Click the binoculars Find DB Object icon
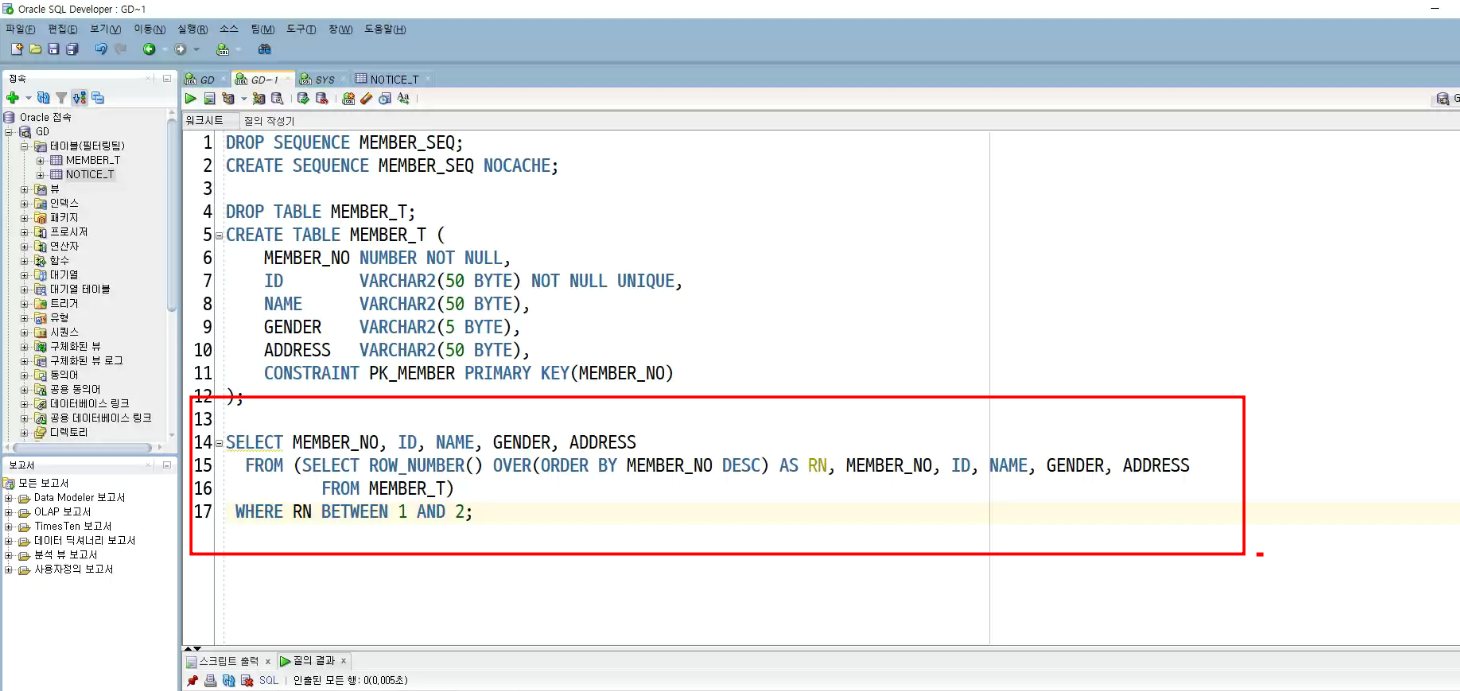The height and width of the screenshot is (691, 1460). pyautogui.click(x=265, y=49)
